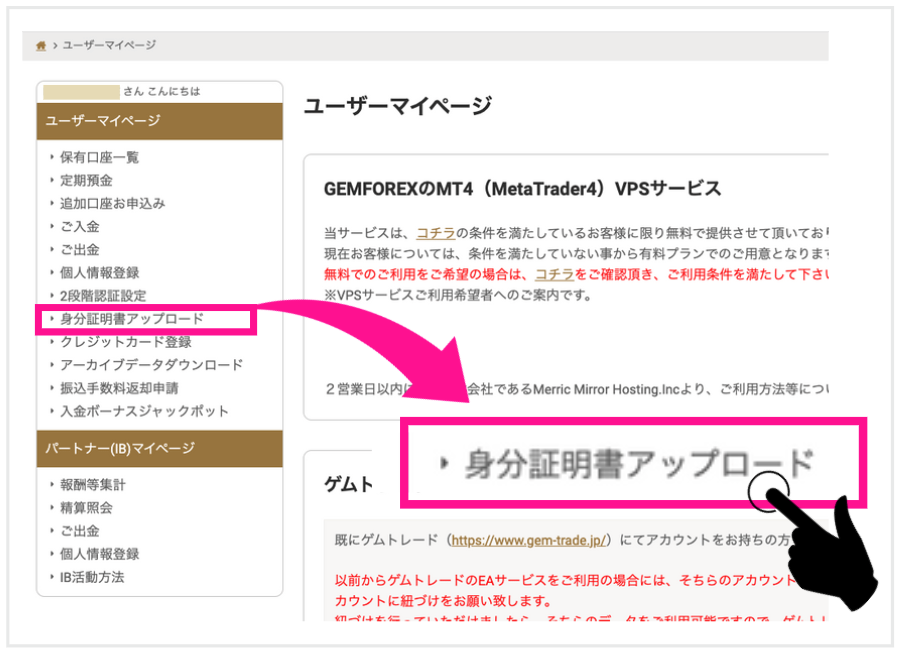Screen dimensions: 902x653
Task: Select 精算照会 in the partner menu
Action: coord(86,507)
